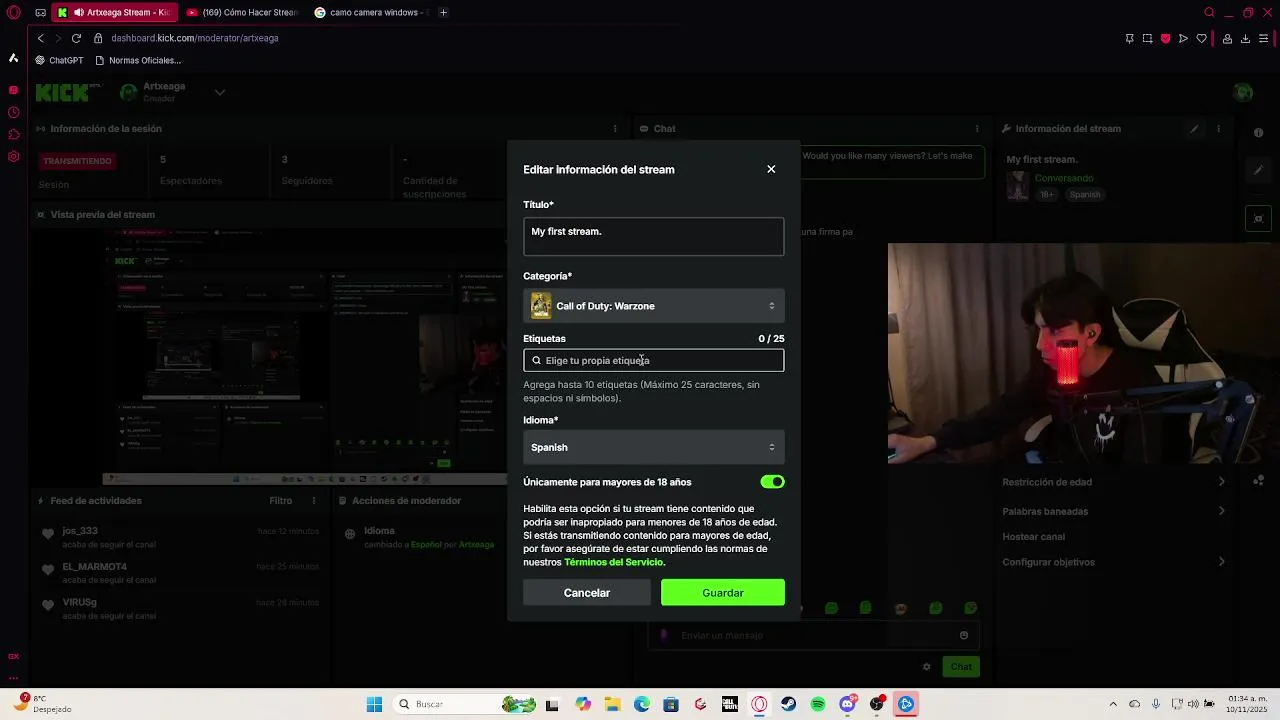
Task: Open Discord from the taskbar
Action: point(847,704)
